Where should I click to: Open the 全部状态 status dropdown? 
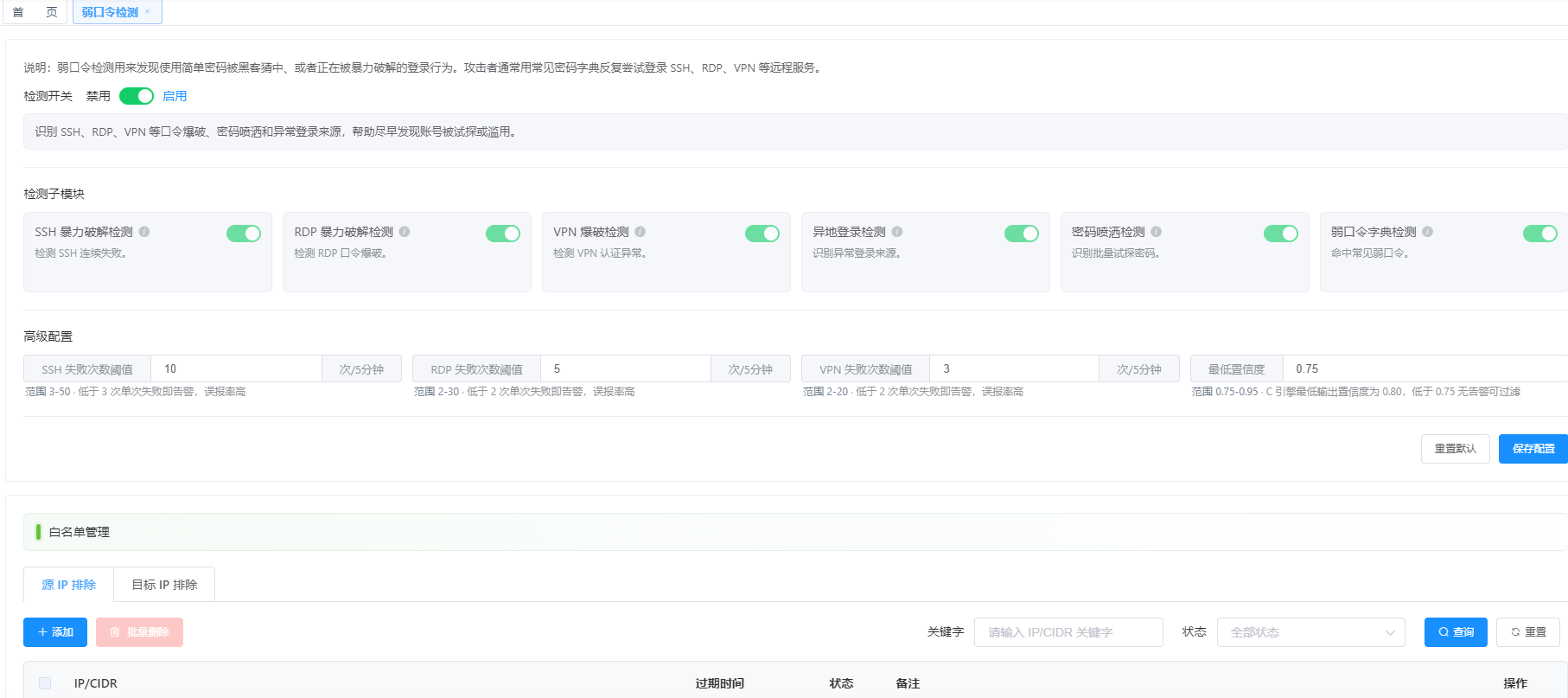[1311, 632]
